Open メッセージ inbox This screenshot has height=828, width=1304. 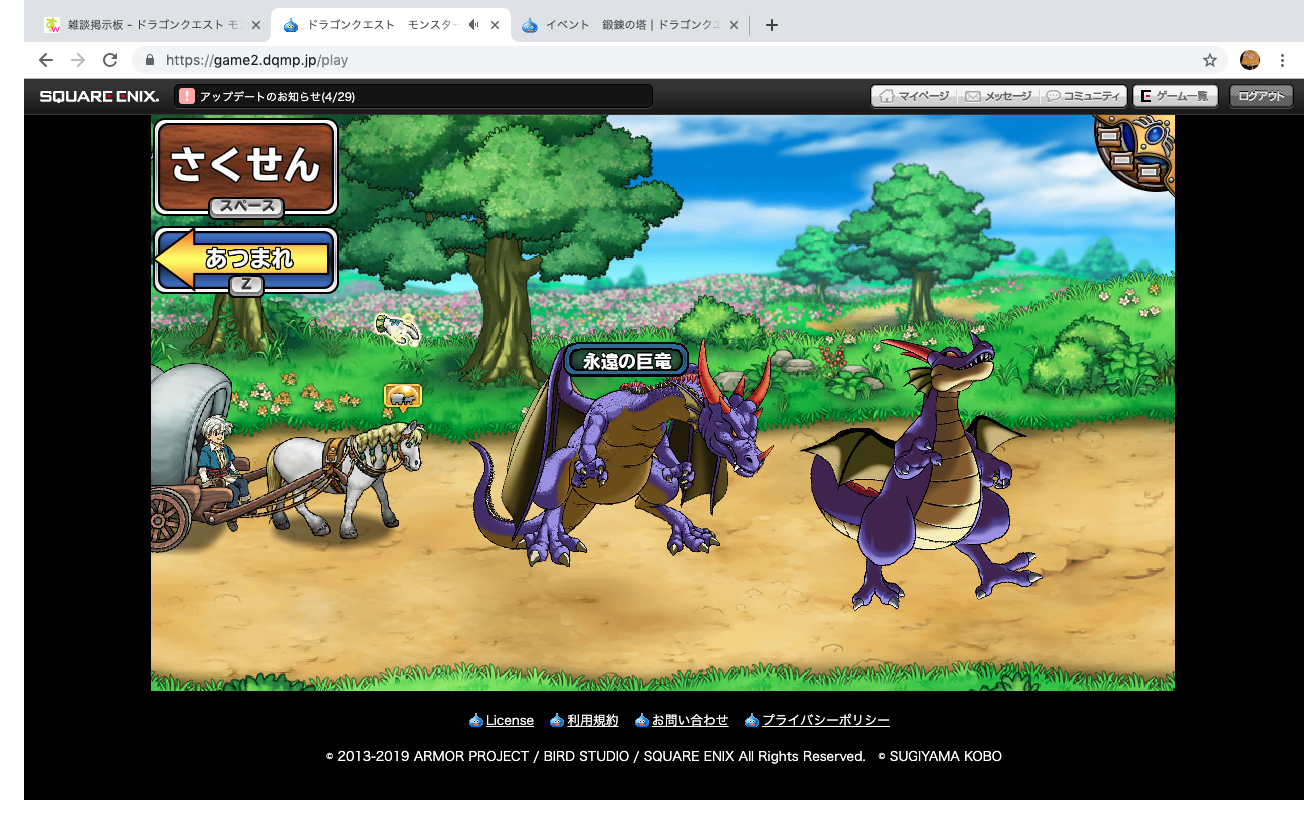click(x=997, y=96)
